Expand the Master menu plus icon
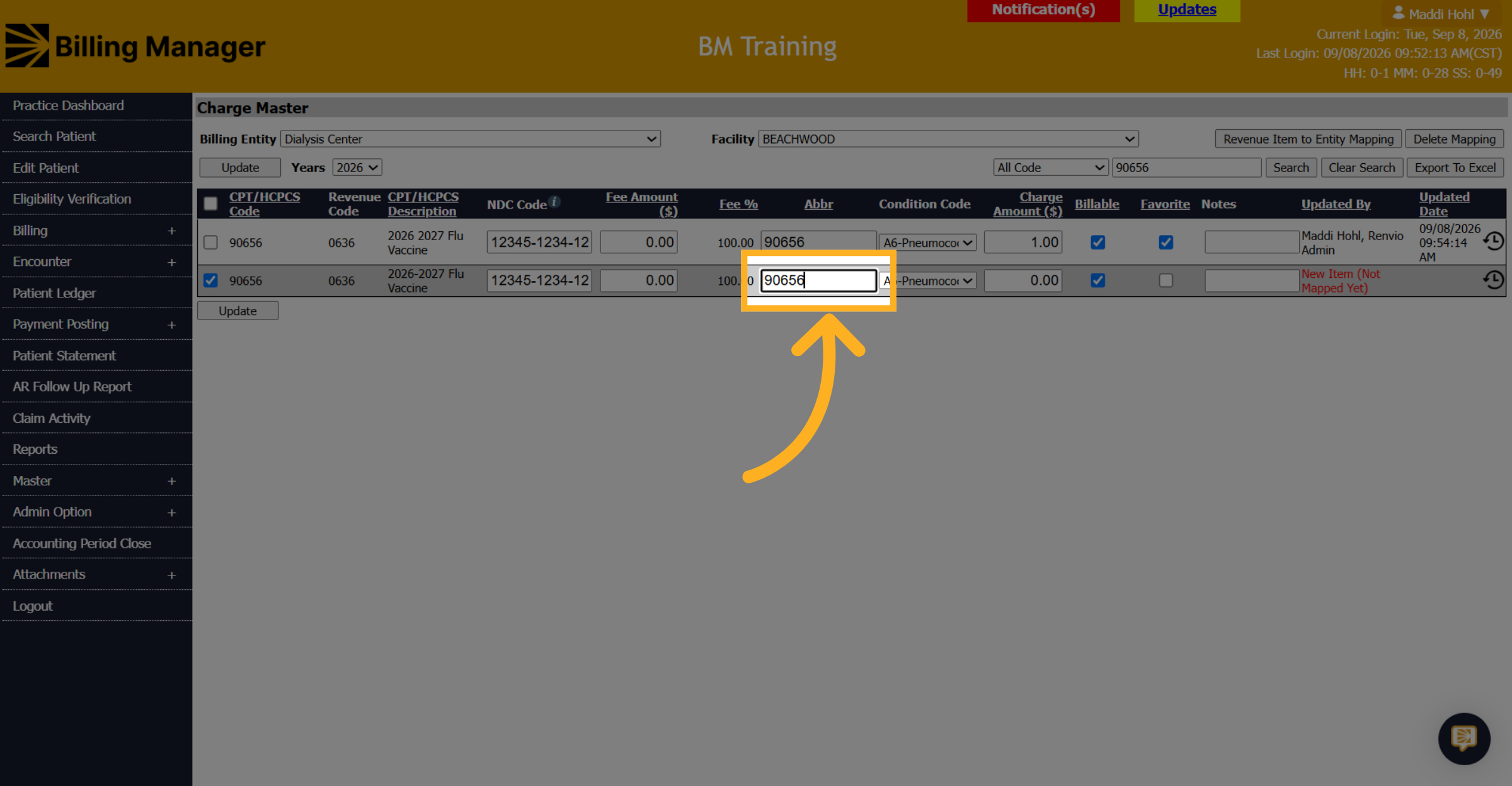The height and width of the screenshot is (786, 1512). [x=171, y=481]
